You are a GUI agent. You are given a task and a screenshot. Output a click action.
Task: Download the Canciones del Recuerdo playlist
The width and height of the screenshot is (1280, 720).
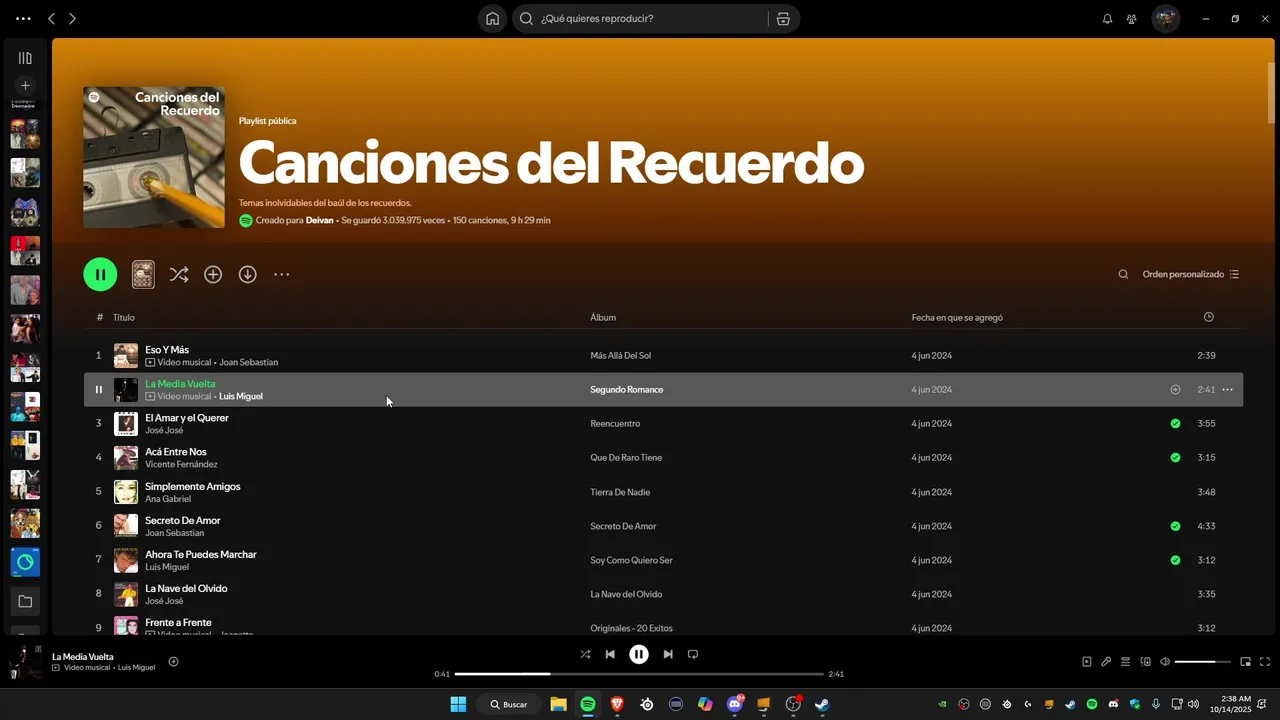248,274
